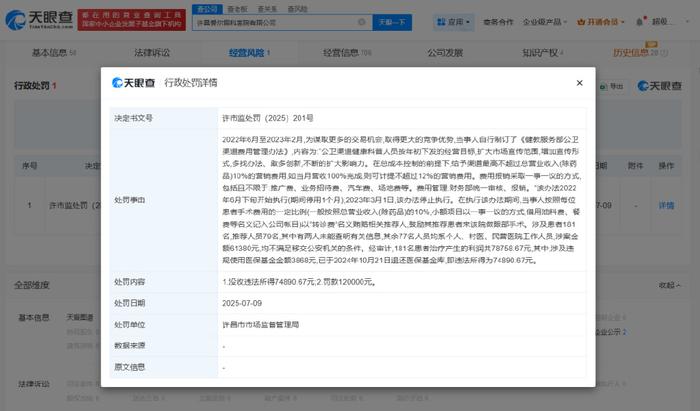Click the 原文信息 row label
The height and width of the screenshot is (411, 700).
[x=129, y=367]
